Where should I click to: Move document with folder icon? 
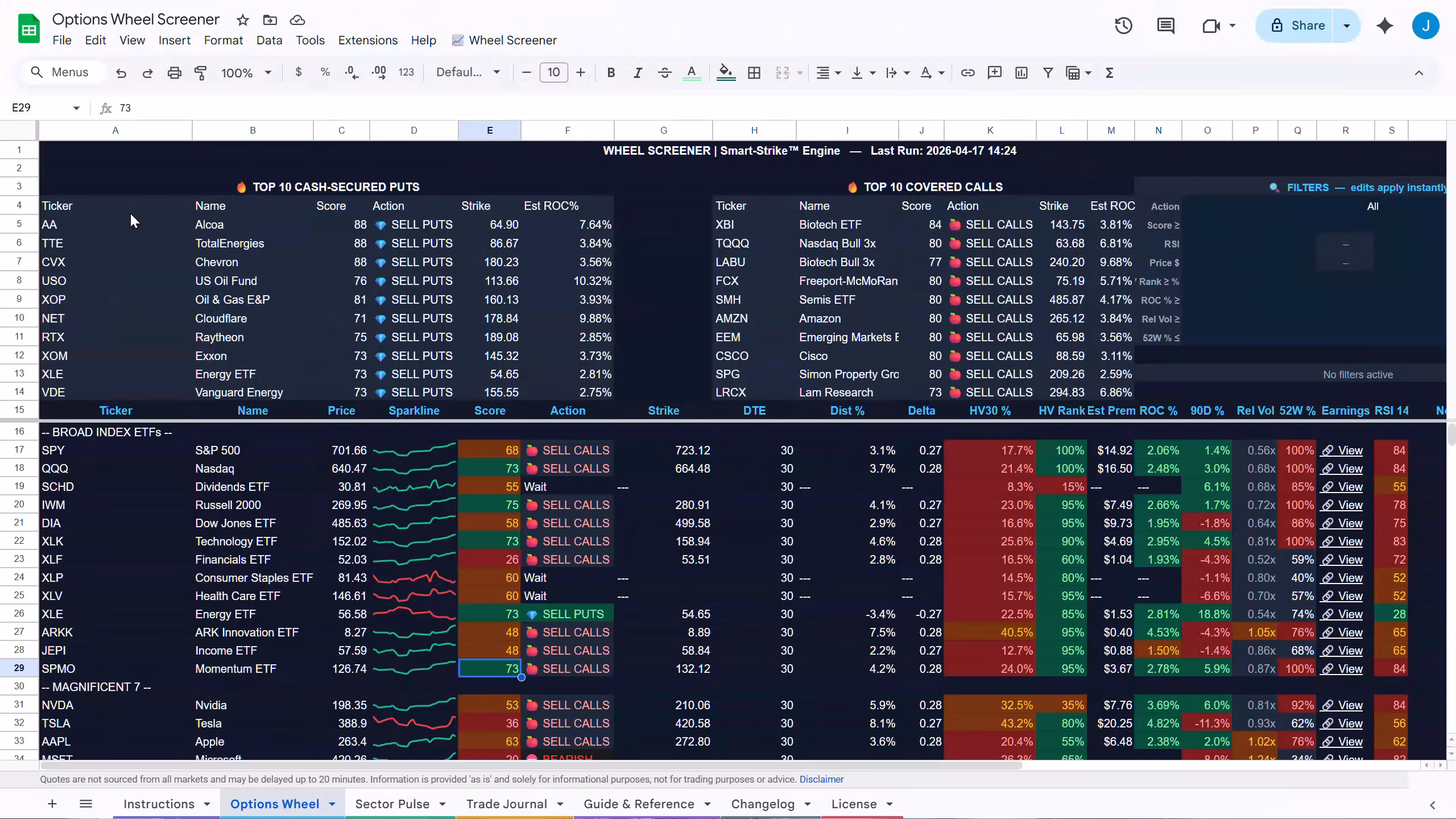pos(270,20)
